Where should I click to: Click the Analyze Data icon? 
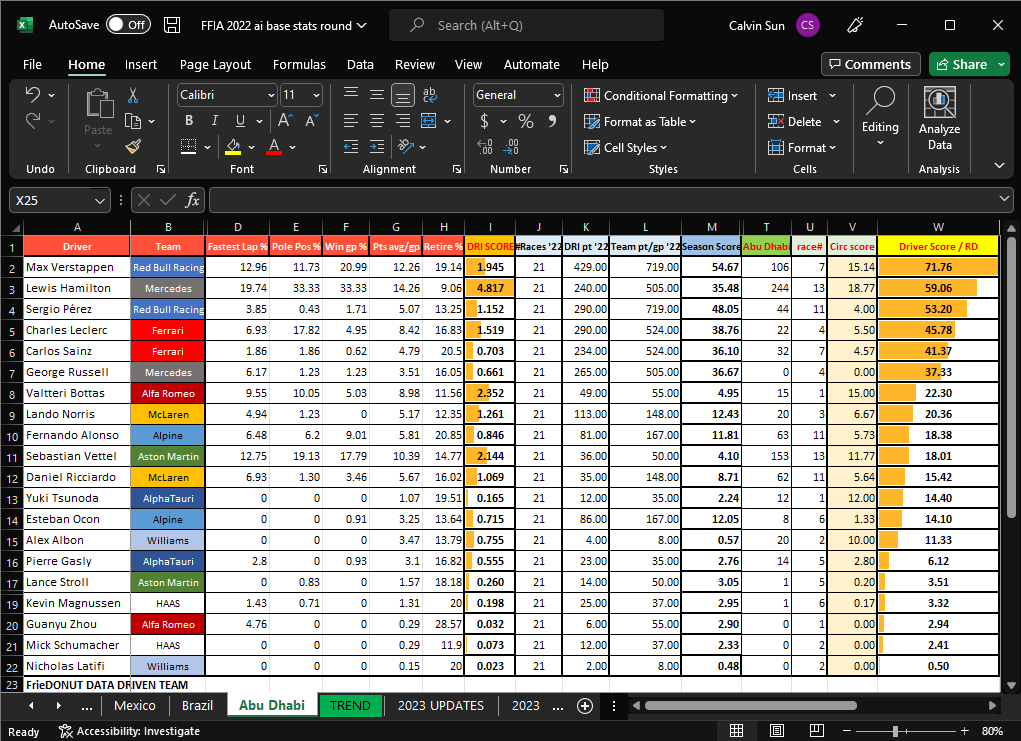click(939, 120)
